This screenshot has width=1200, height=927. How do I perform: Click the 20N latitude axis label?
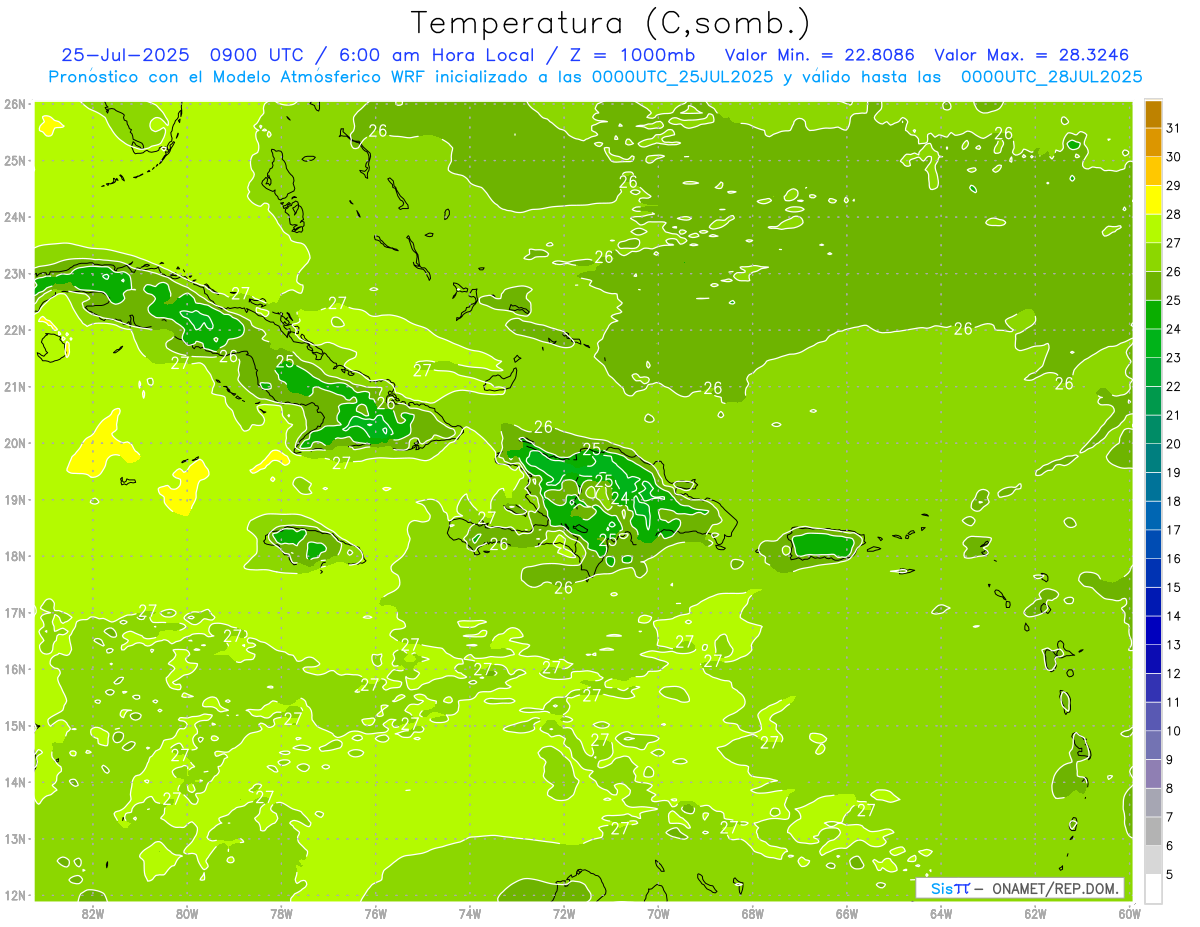click(15, 443)
